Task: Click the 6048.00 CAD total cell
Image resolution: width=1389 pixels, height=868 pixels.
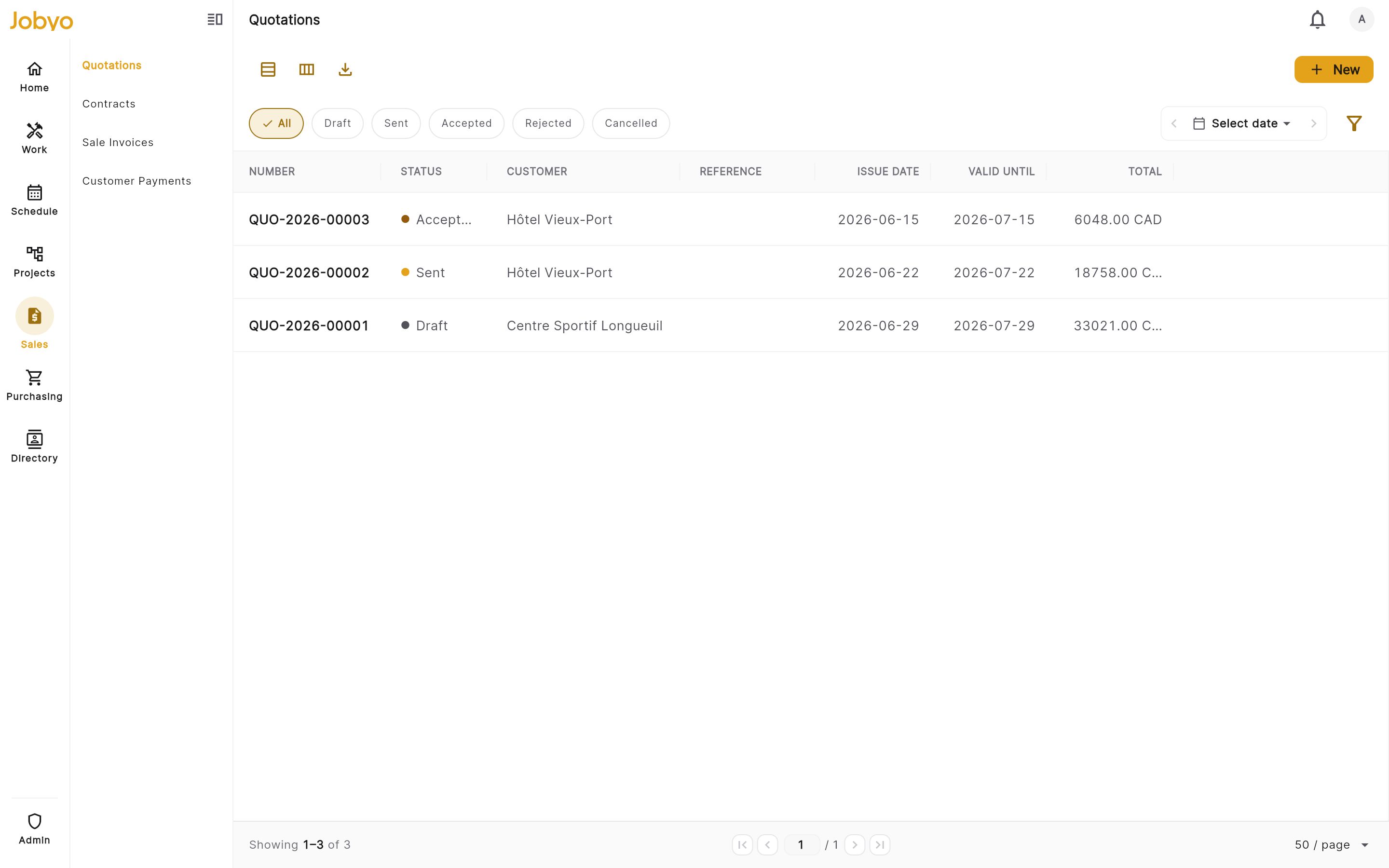Action: tap(1117, 219)
